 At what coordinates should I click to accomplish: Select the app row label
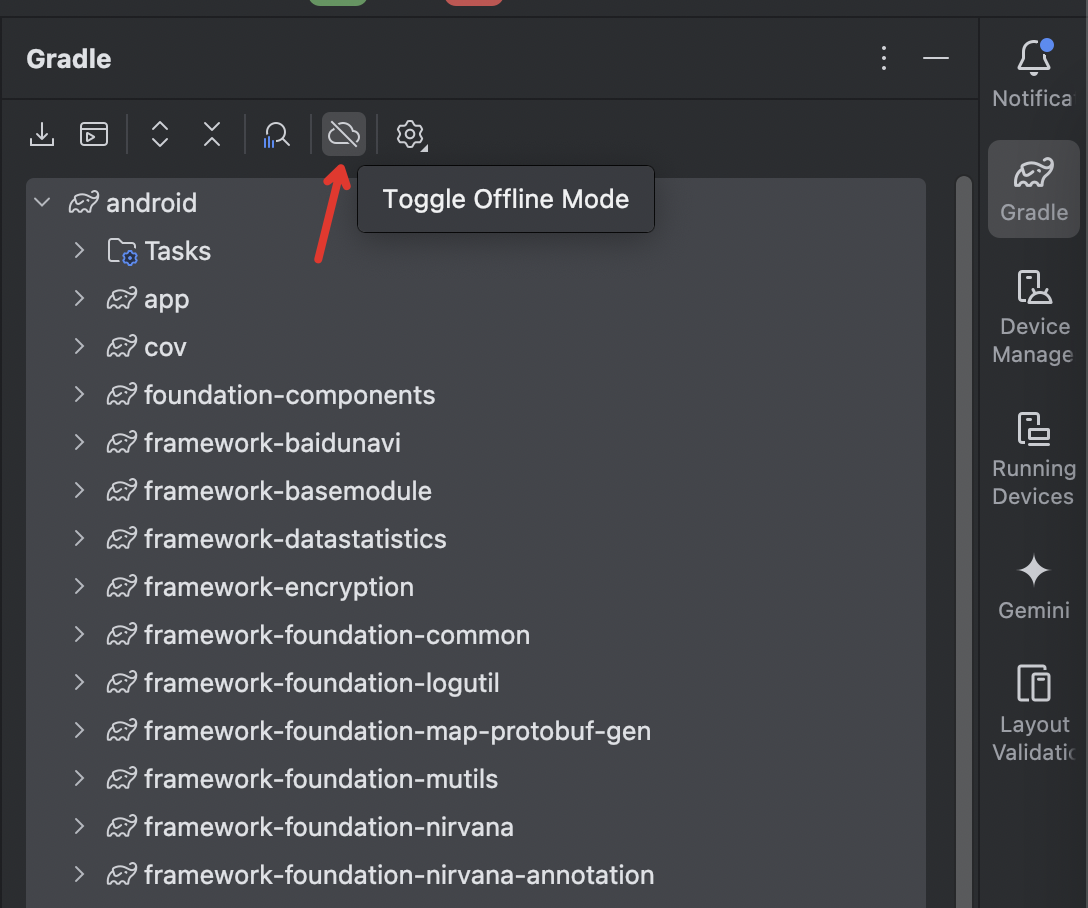coord(167,300)
